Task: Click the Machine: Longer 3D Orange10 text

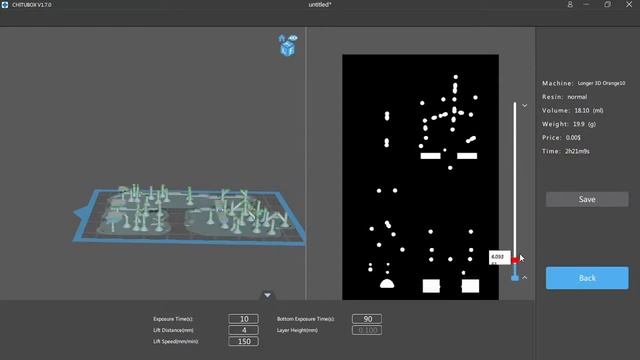Action: [583, 83]
